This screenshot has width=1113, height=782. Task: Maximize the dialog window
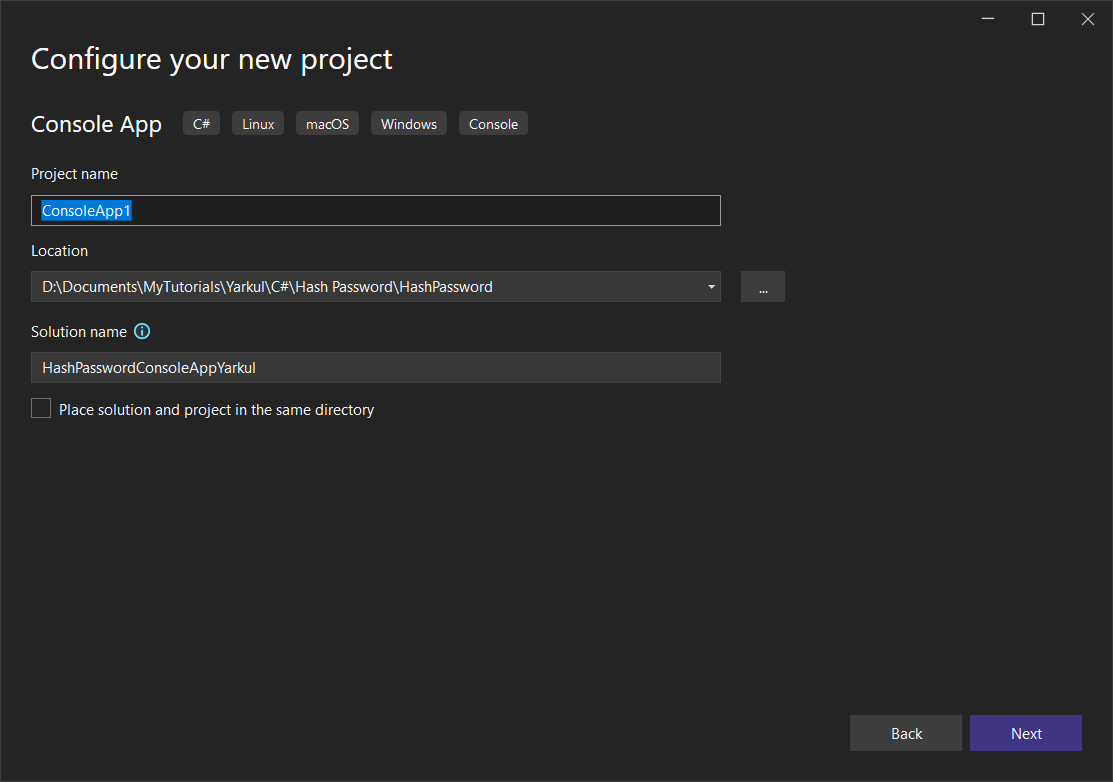(x=1038, y=19)
